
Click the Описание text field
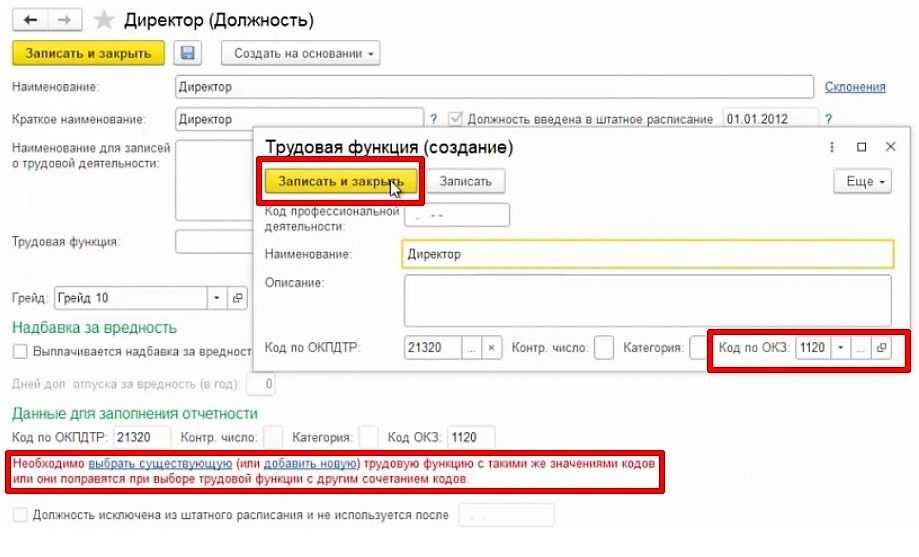(x=647, y=300)
